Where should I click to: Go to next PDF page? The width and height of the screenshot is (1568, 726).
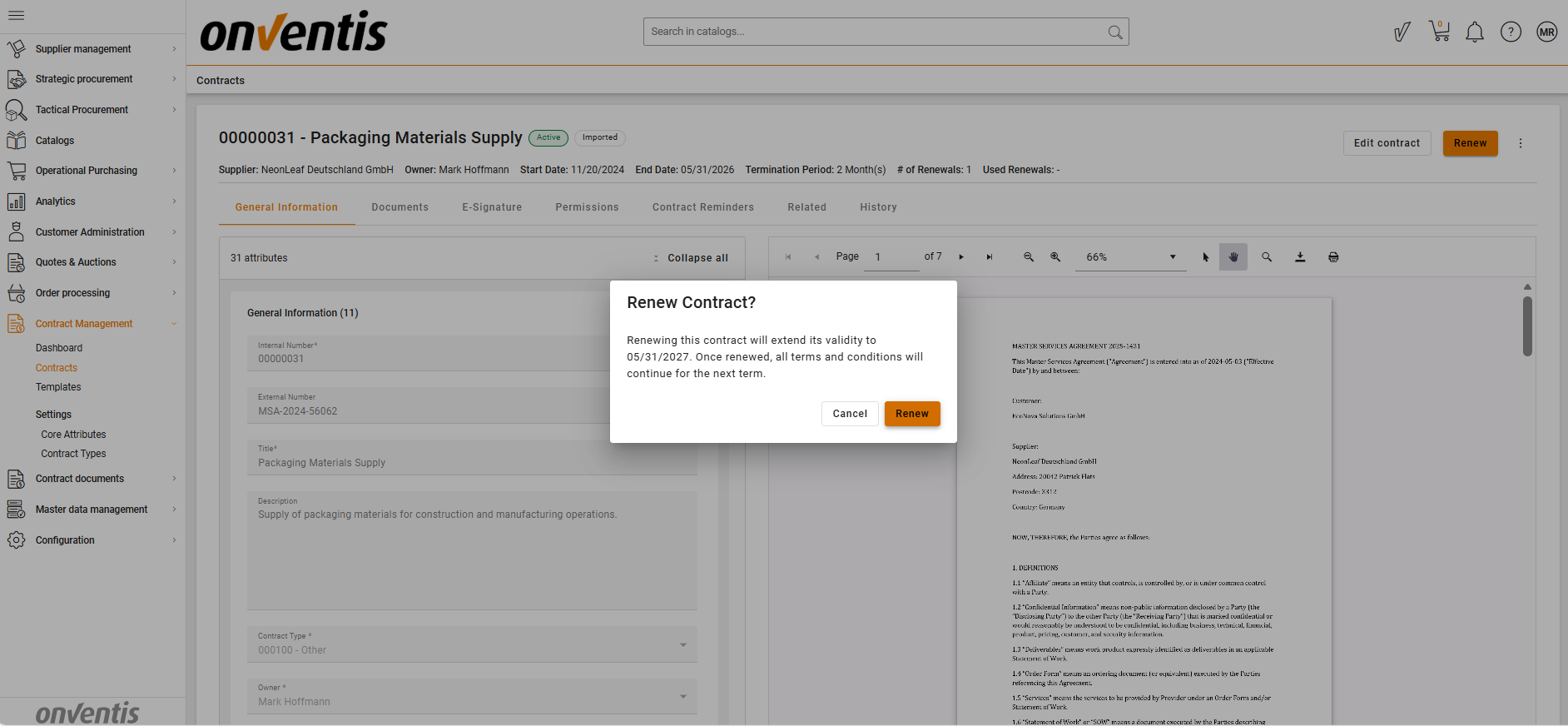[x=960, y=257]
